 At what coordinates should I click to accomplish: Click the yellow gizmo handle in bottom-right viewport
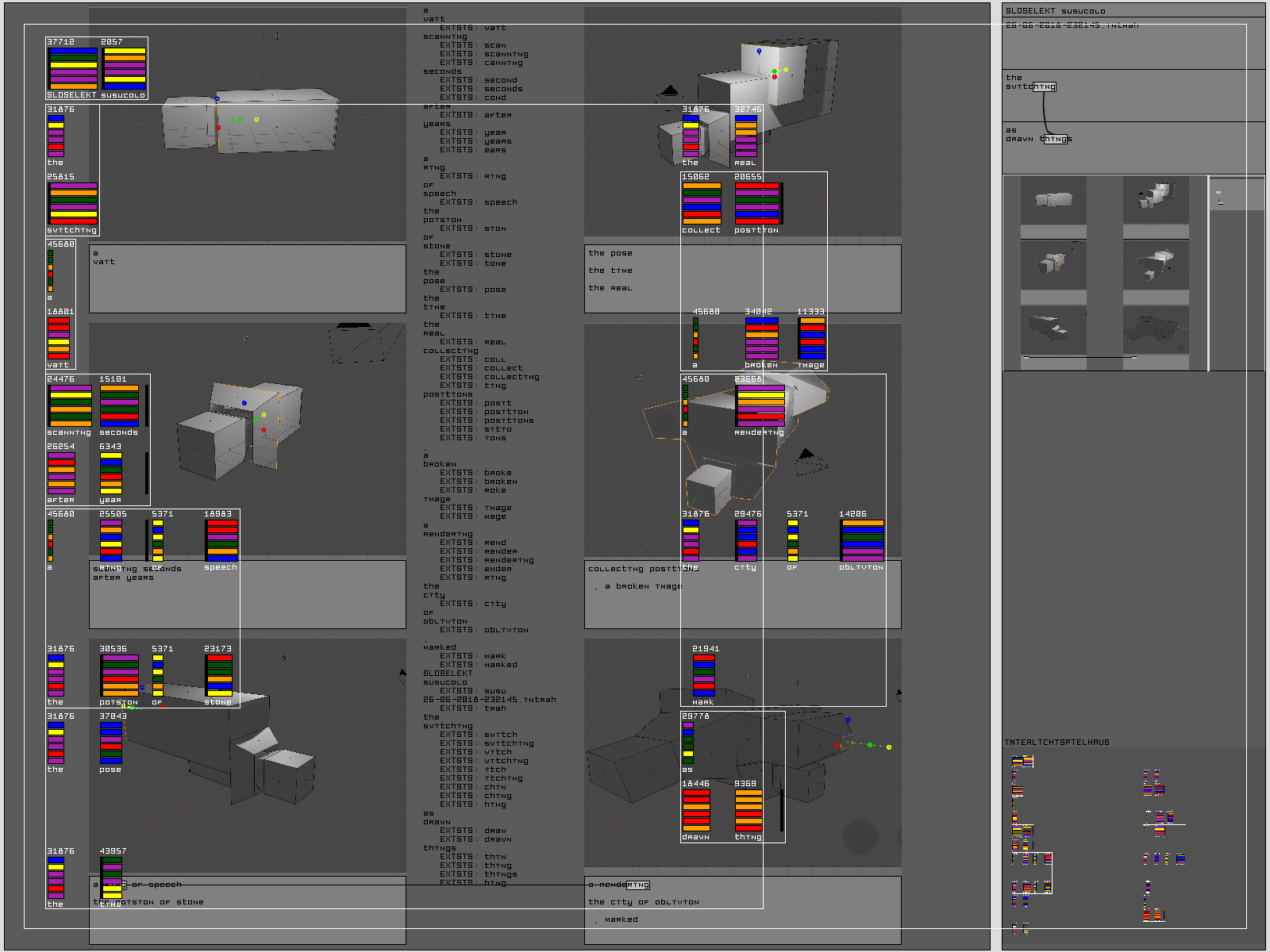889,747
